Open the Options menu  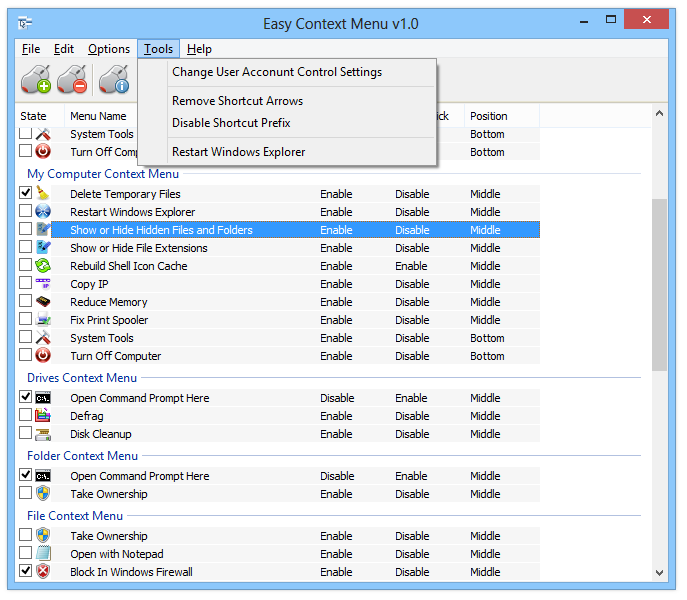pos(109,49)
